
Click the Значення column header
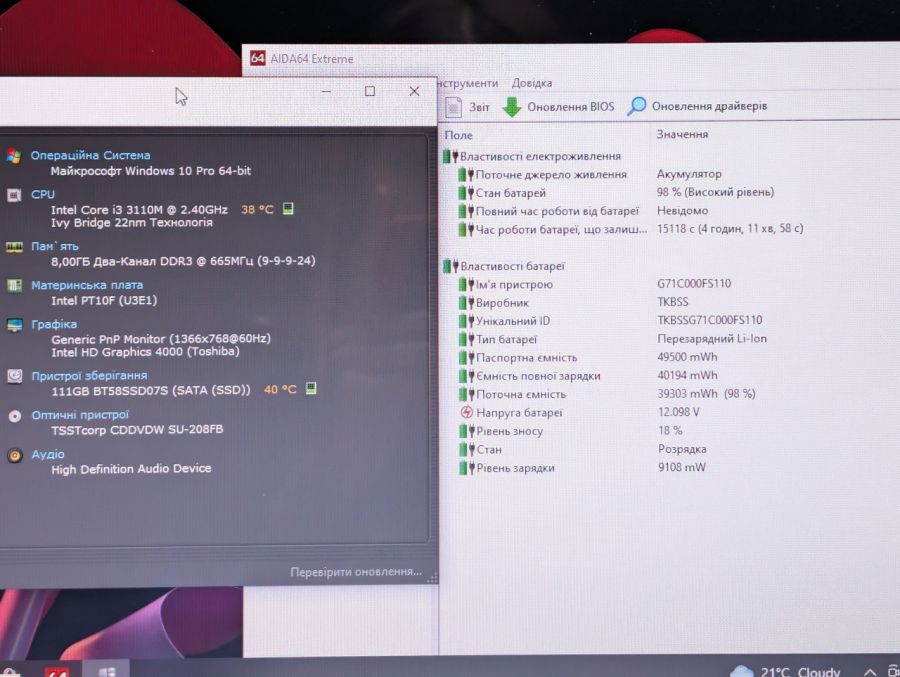click(x=682, y=134)
